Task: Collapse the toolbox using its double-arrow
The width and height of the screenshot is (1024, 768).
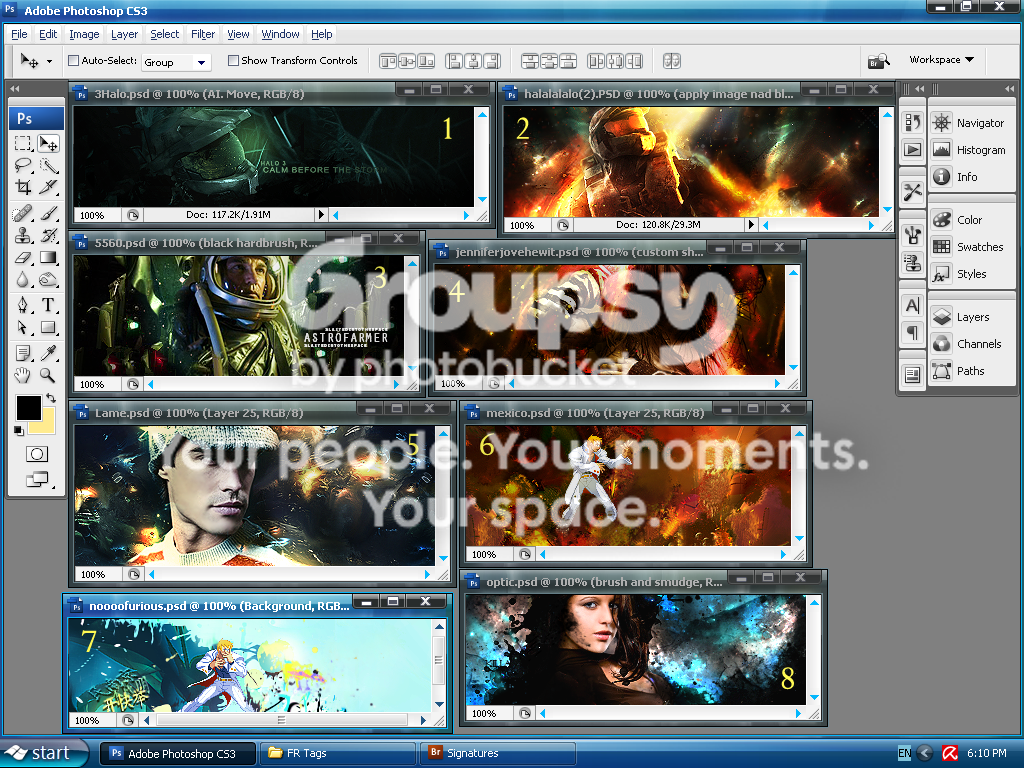Action: (x=14, y=88)
